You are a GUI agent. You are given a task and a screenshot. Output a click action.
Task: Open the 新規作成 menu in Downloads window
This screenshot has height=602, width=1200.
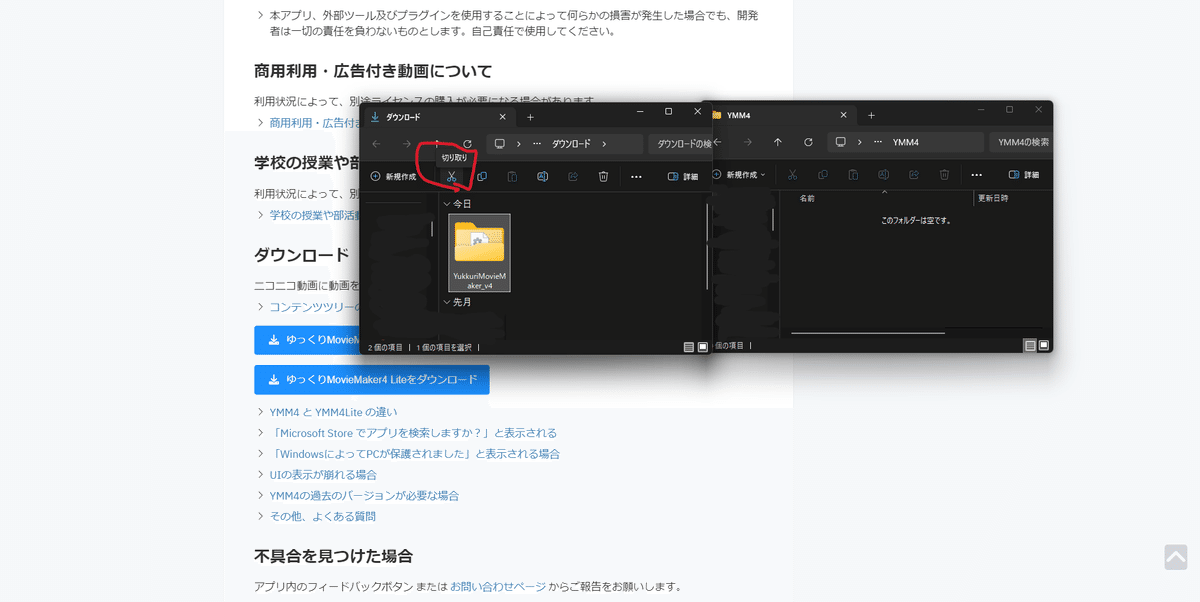click(x=393, y=176)
